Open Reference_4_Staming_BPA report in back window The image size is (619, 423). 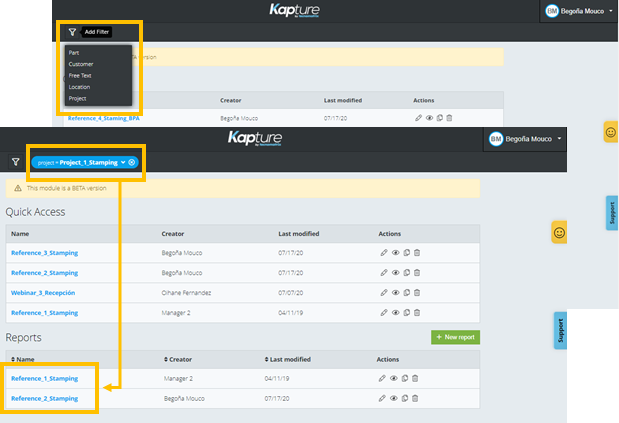[103, 118]
